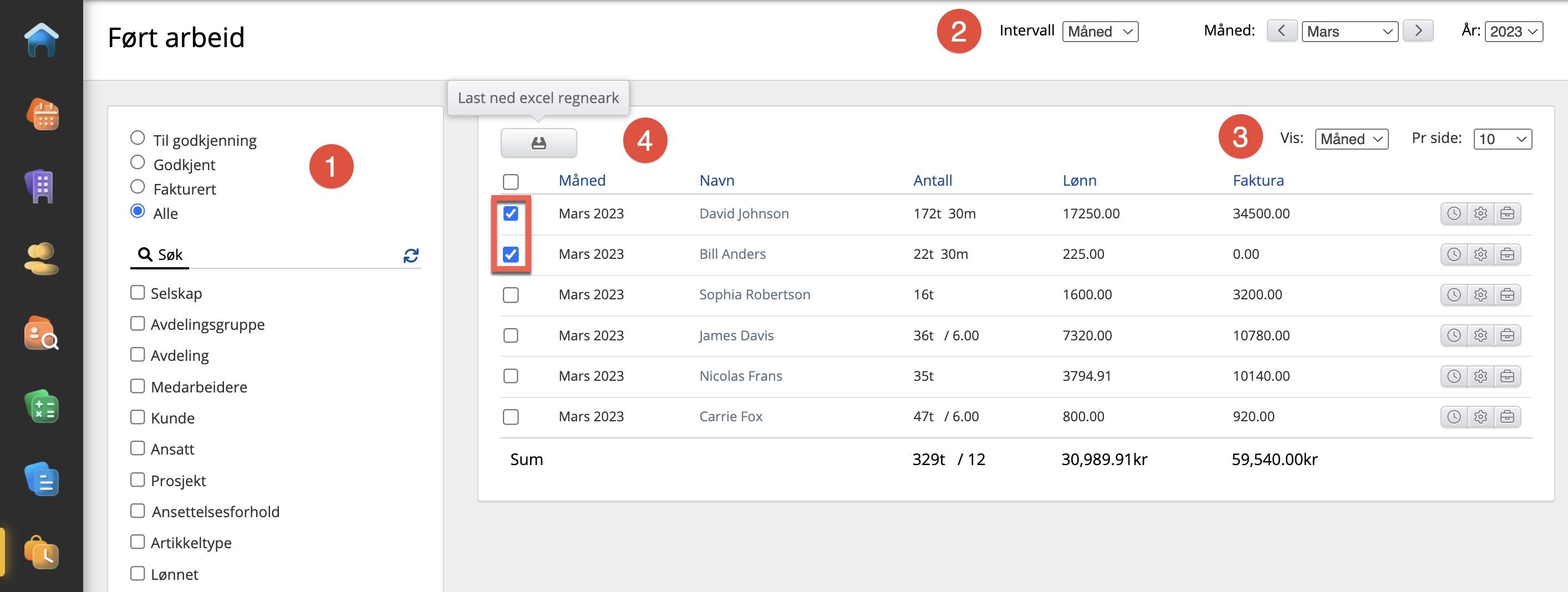Click the Søk search field

[274, 255]
